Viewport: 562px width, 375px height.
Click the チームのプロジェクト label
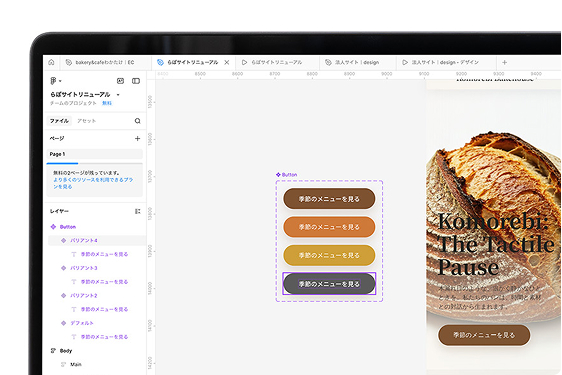pos(73,103)
